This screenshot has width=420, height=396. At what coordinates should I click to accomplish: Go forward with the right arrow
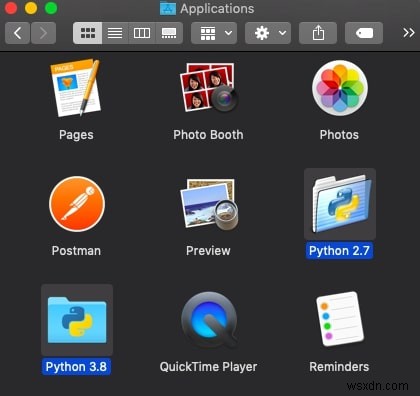[43, 33]
